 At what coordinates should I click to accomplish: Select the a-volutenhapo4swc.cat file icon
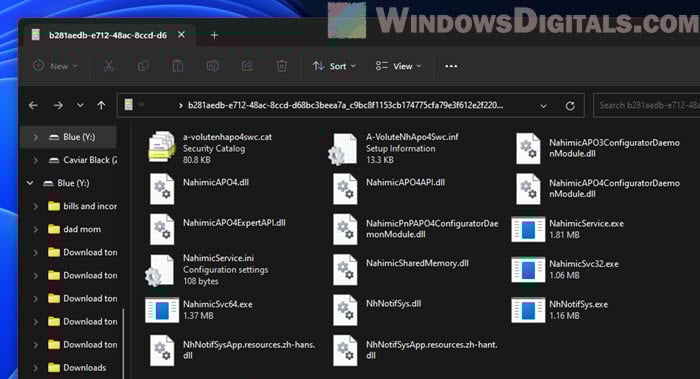(x=162, y=147)
